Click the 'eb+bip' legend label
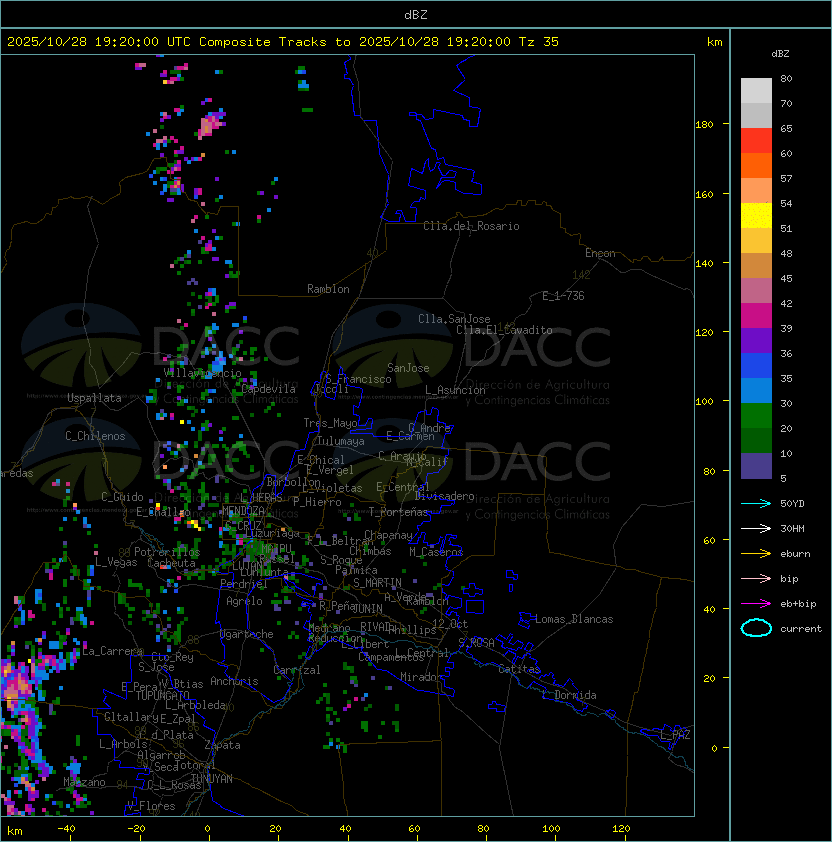Viewport: 832px width, 842px height. click(798, 604)
